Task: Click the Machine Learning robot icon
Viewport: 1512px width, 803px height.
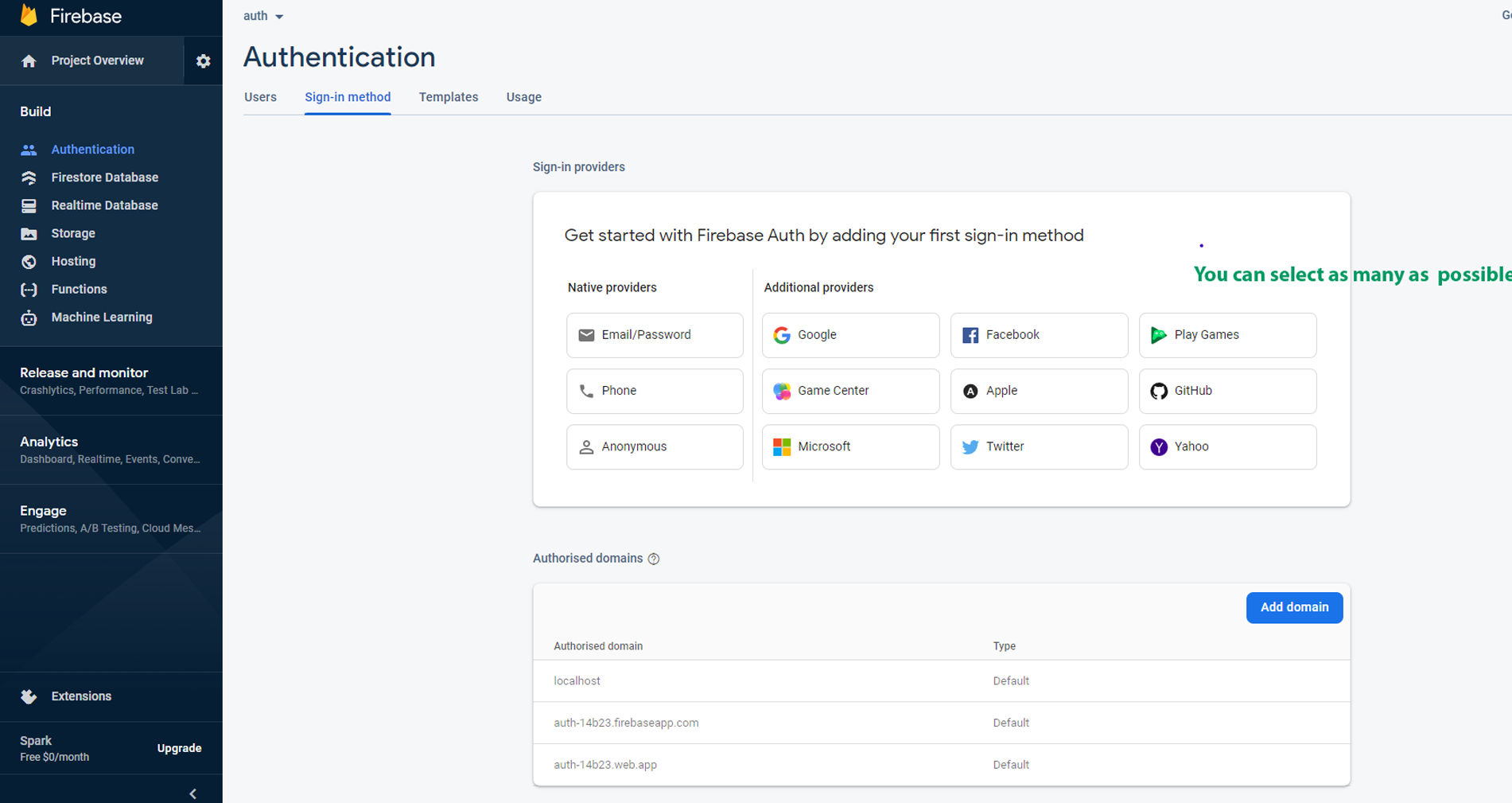Action: tap(29, 318)
